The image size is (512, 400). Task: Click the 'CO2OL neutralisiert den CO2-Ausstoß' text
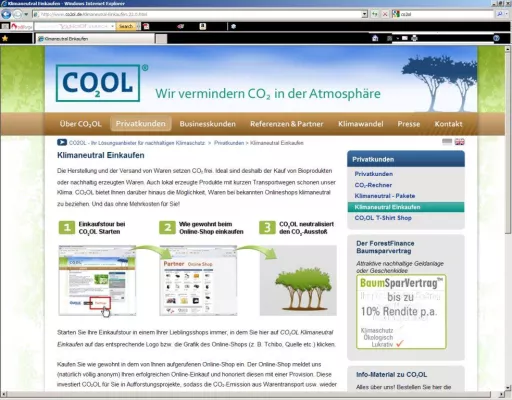(306, 228)
